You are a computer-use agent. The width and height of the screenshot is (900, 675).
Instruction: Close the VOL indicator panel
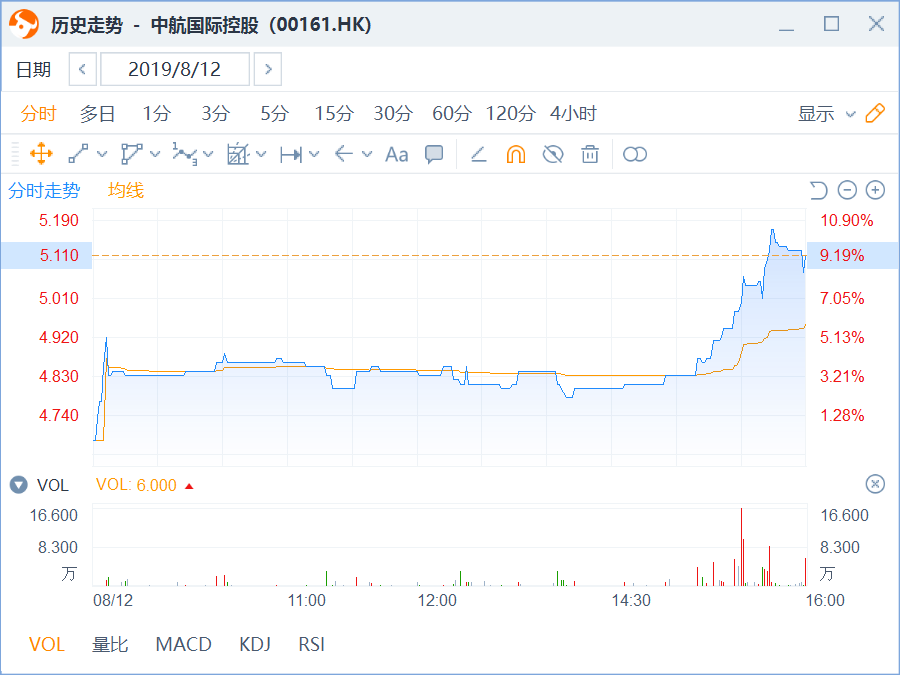tap(875, 484)
